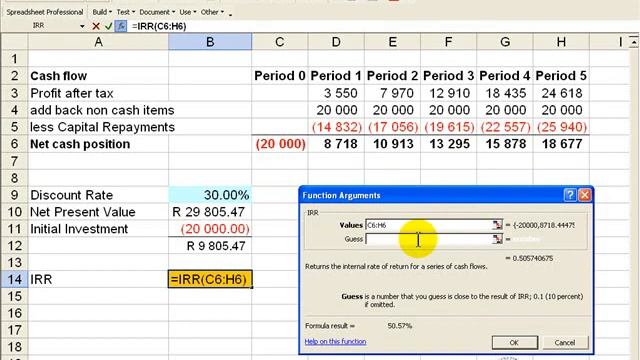Select column H header
640x360 pixels.
(x=561, y=42)
